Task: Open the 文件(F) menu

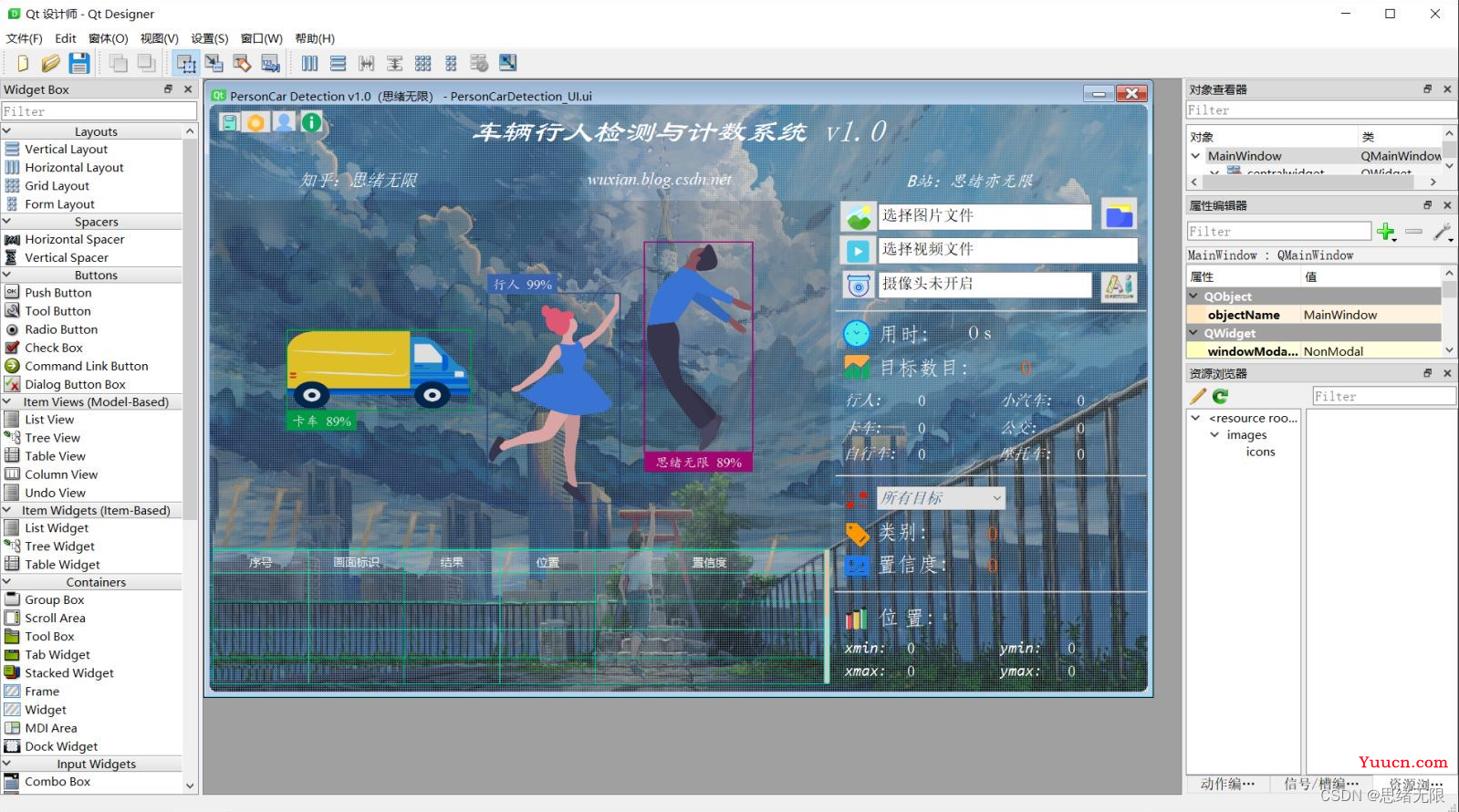Action: 24,38
